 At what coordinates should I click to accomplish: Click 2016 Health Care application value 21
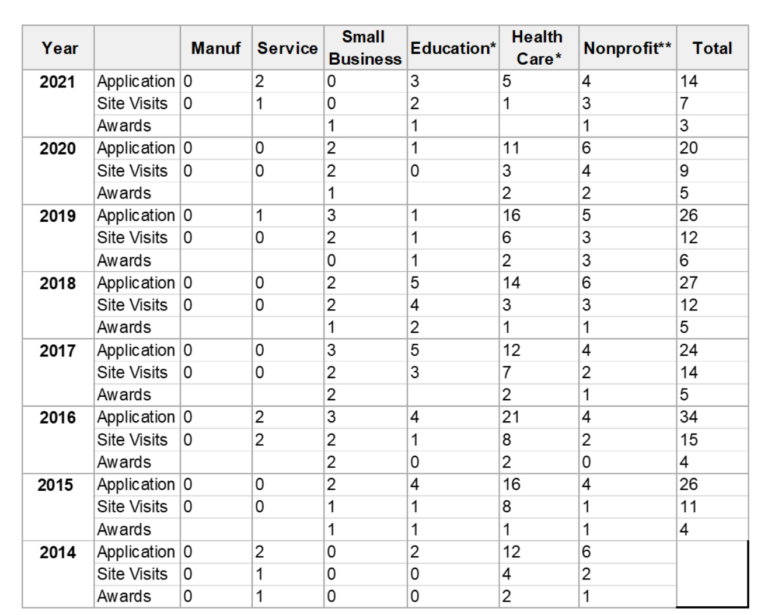pyautogui.click(x=511, y=417)
